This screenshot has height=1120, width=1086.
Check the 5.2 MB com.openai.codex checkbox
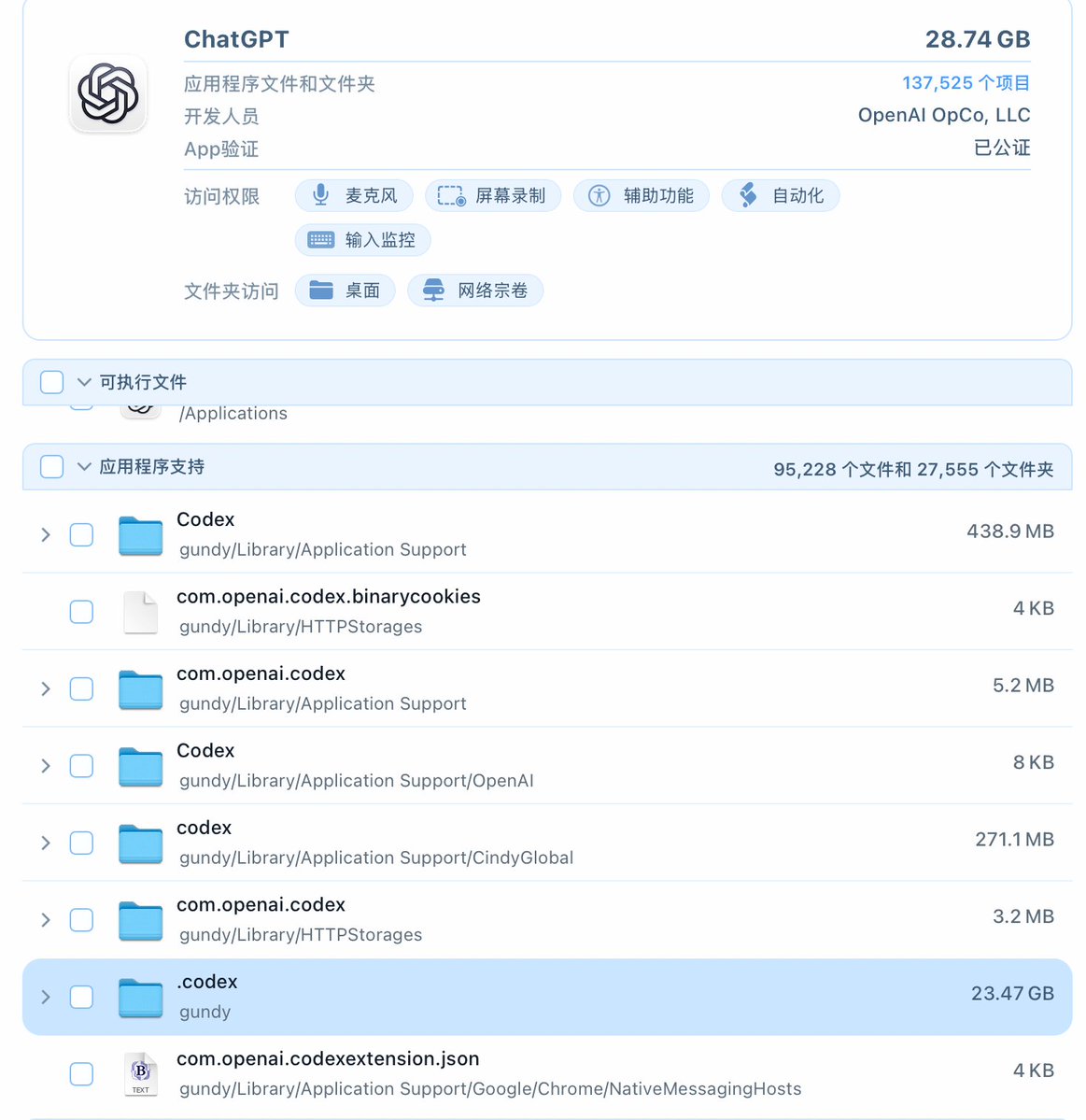tap(81, 688)
